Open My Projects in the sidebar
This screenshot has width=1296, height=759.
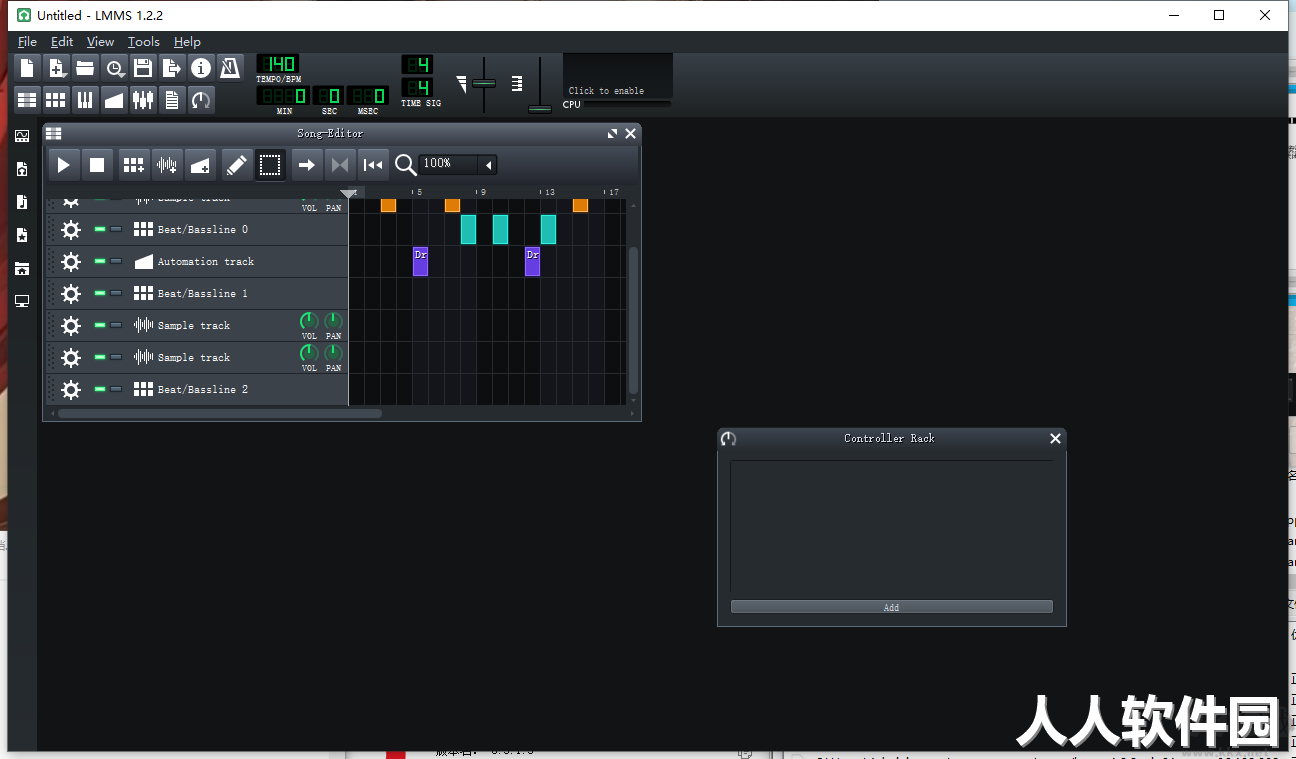point(22,169)
